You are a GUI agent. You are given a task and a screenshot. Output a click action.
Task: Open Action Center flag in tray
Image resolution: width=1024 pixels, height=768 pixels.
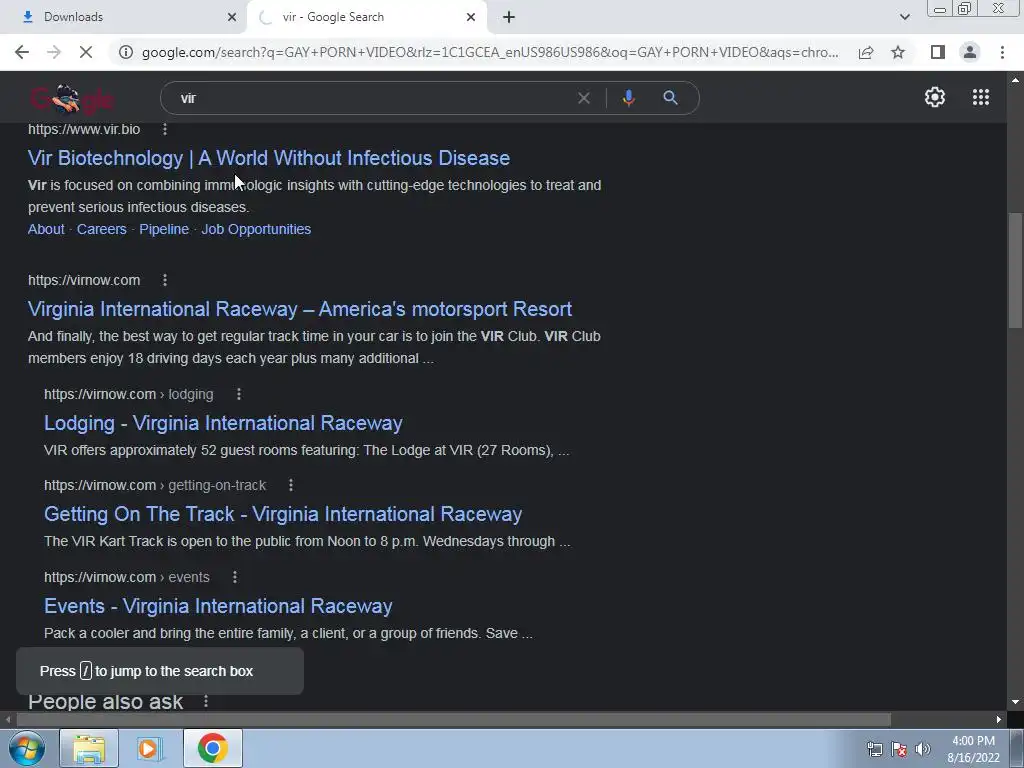[x=899, y=749]
